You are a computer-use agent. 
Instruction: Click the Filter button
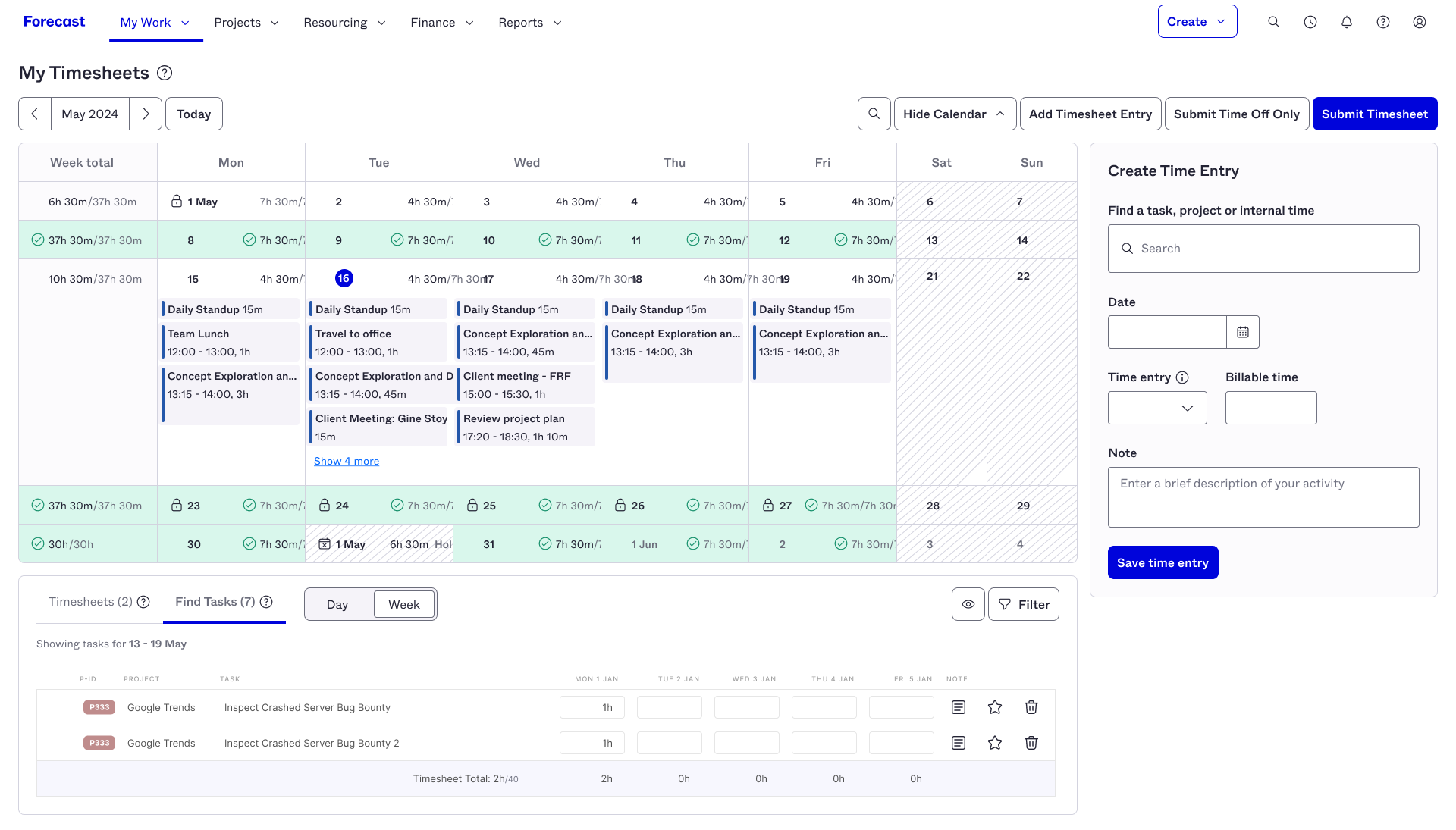pos(1024,604)
